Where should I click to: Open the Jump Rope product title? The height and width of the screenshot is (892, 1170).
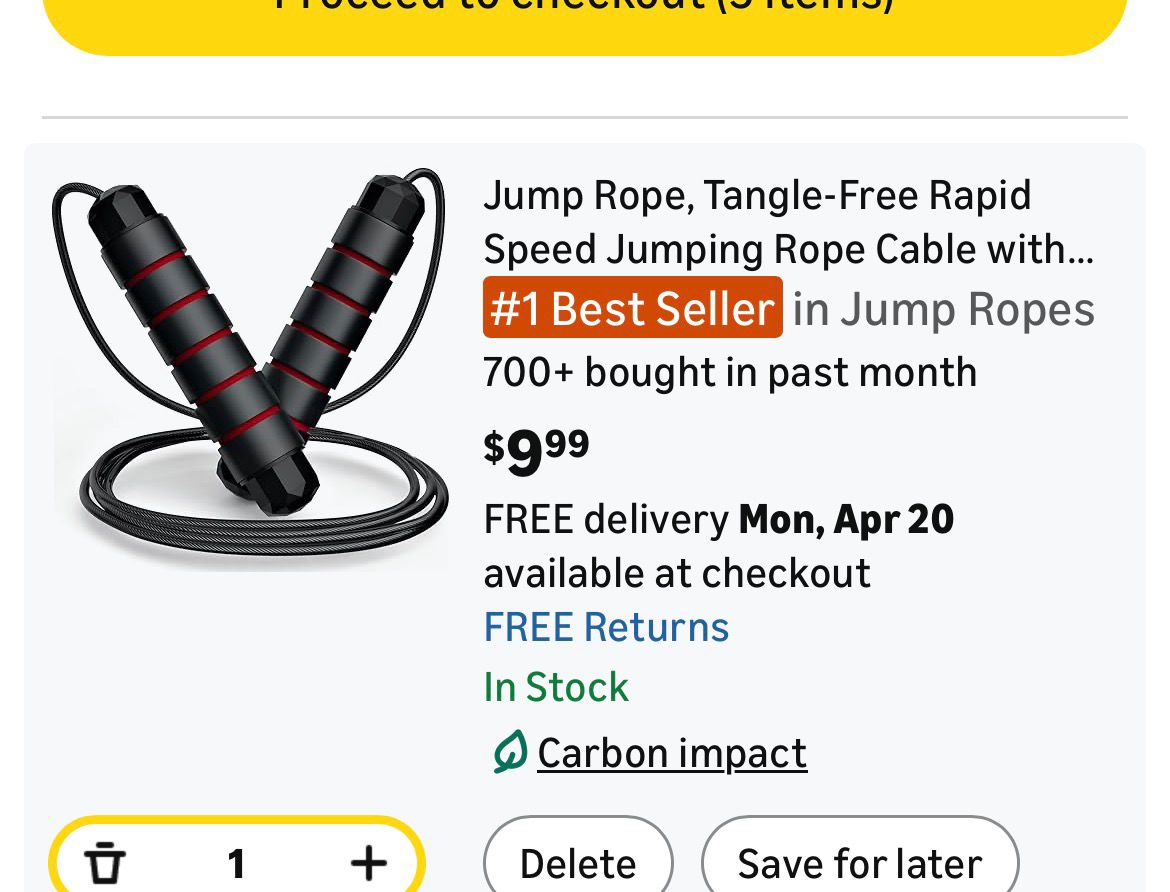coord(757,196)
